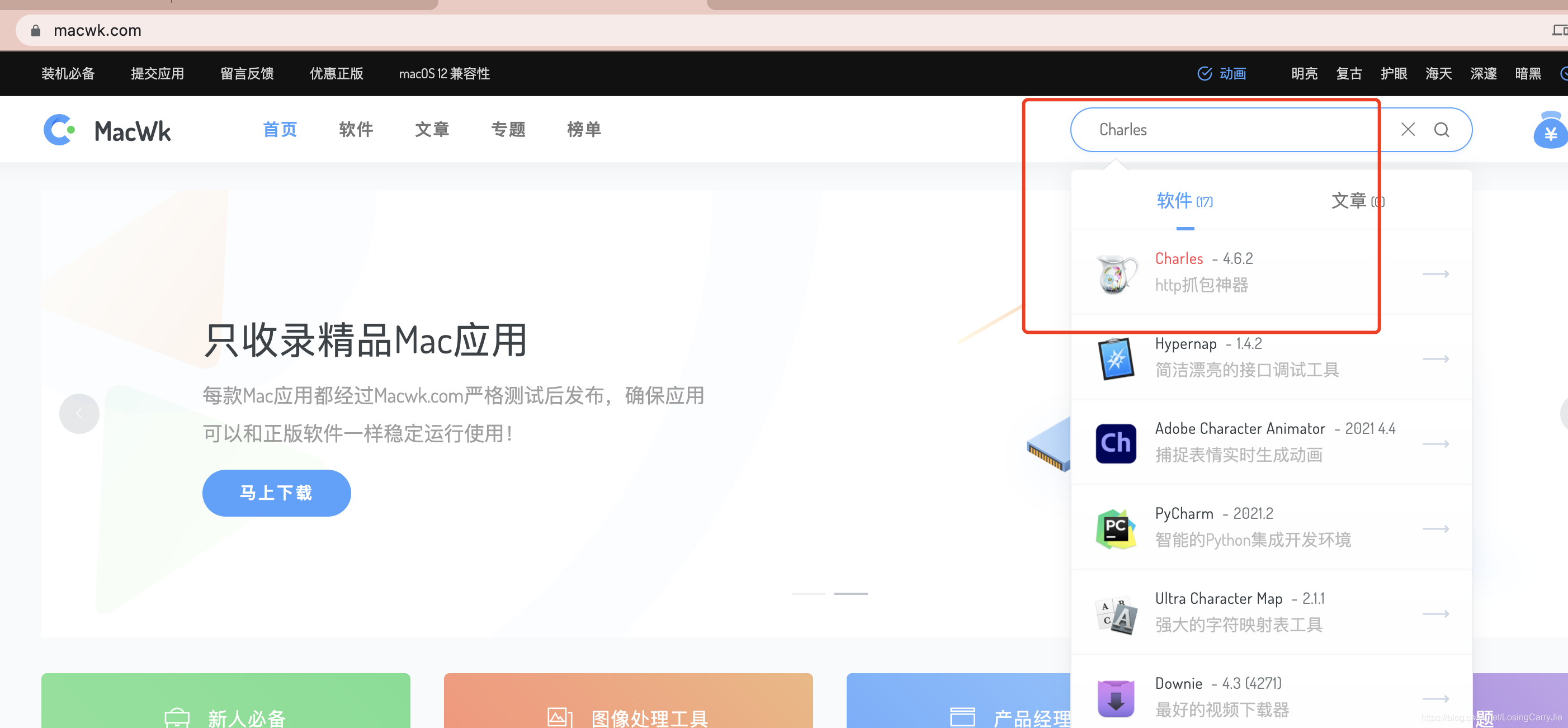
Task: Click the arrow on the Downie result
Action: 1435,699
